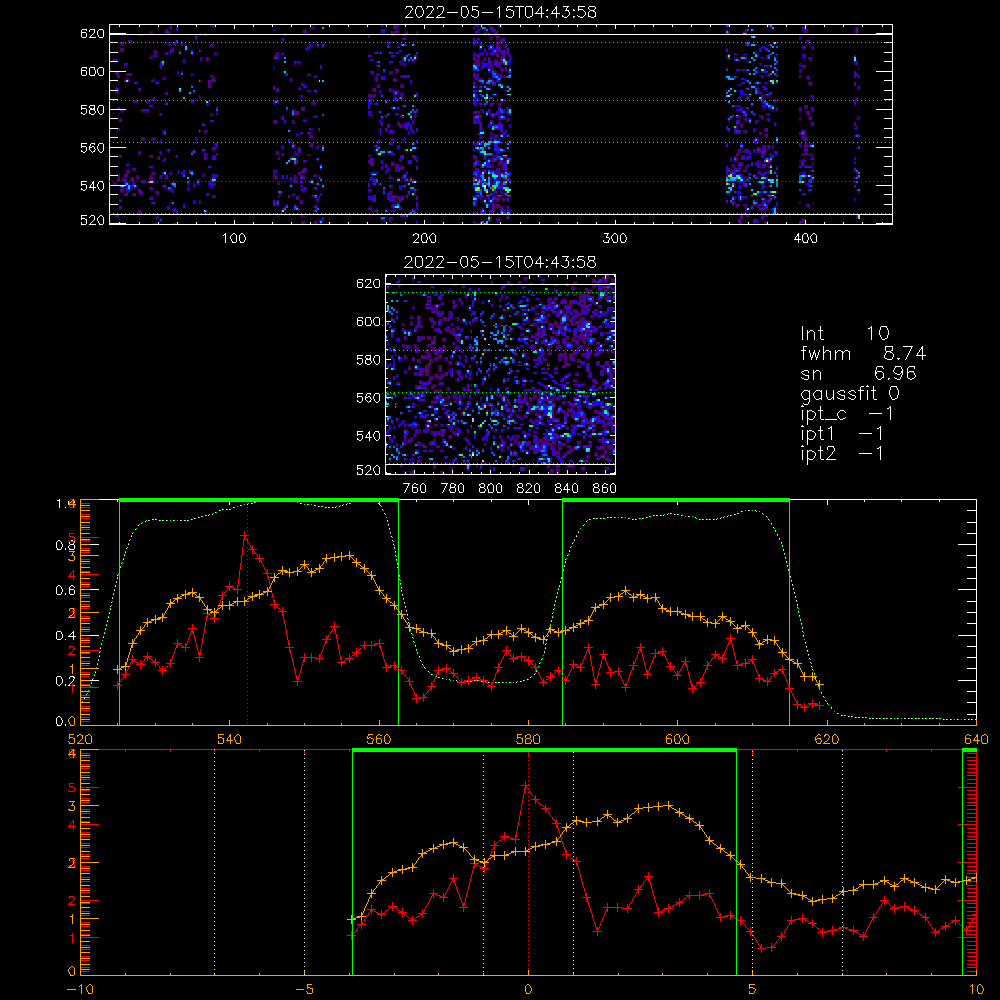The height and width of the screenshot is (1000, 1000).
Task: Click the timestamp title above the middle square image
Action: 500,261
